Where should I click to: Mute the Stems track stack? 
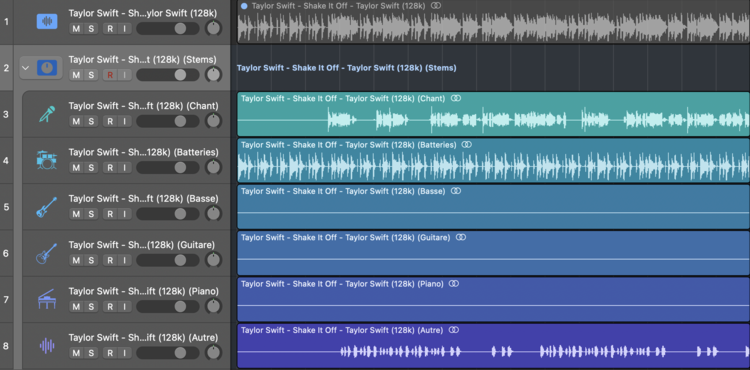pyautogui.click(x=76, y=75)
